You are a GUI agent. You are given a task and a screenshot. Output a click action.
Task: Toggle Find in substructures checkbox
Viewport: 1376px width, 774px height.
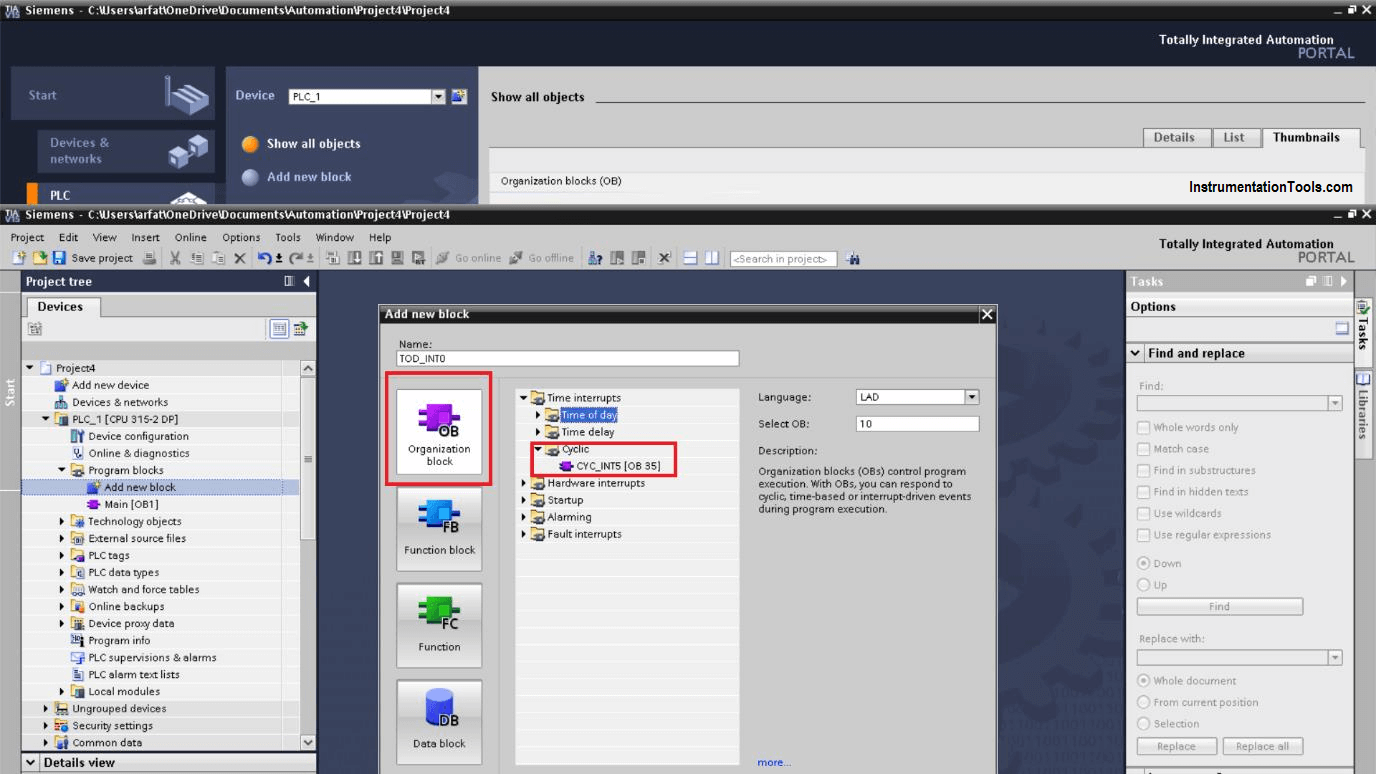point(1144,470)
